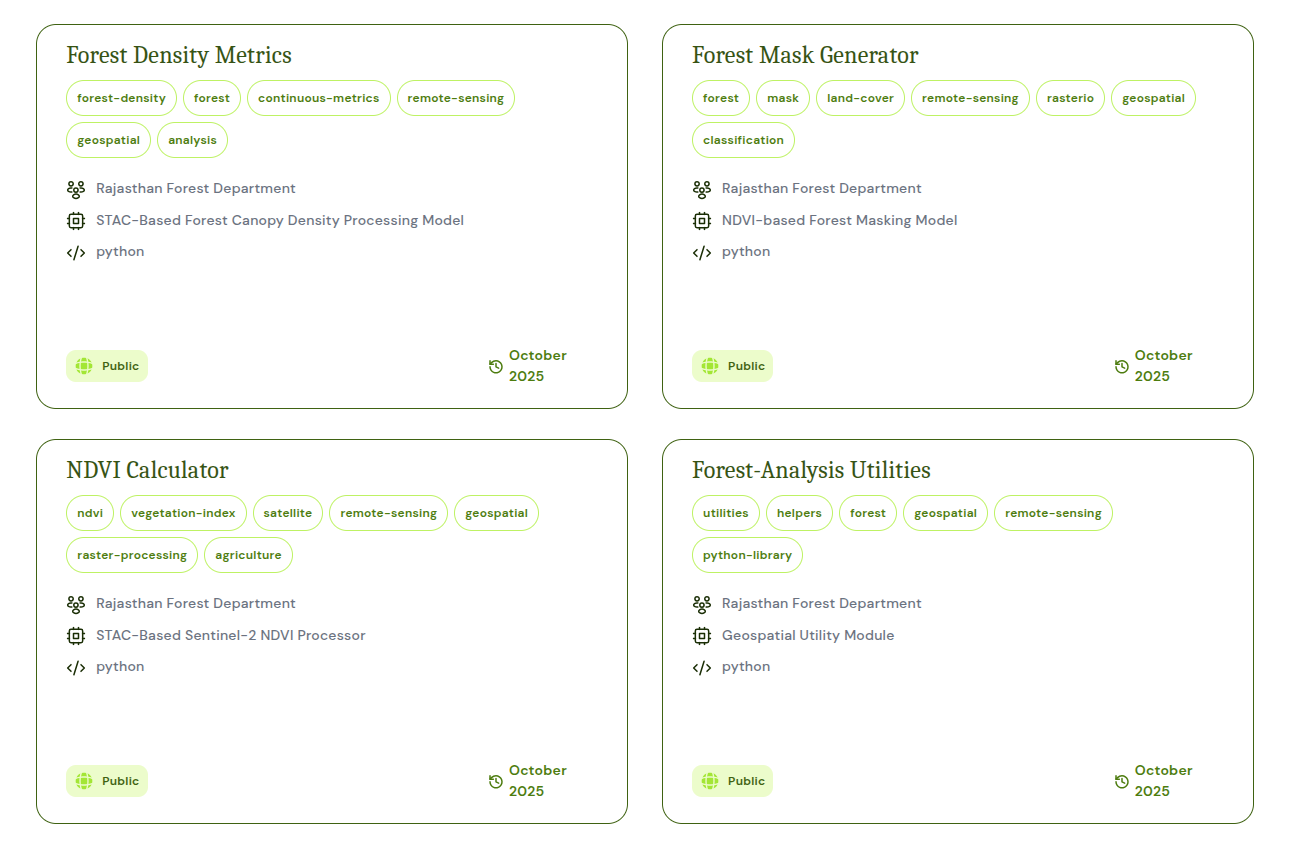Click history clock icon in NDVI Calculator card

(x=496, y=782)
